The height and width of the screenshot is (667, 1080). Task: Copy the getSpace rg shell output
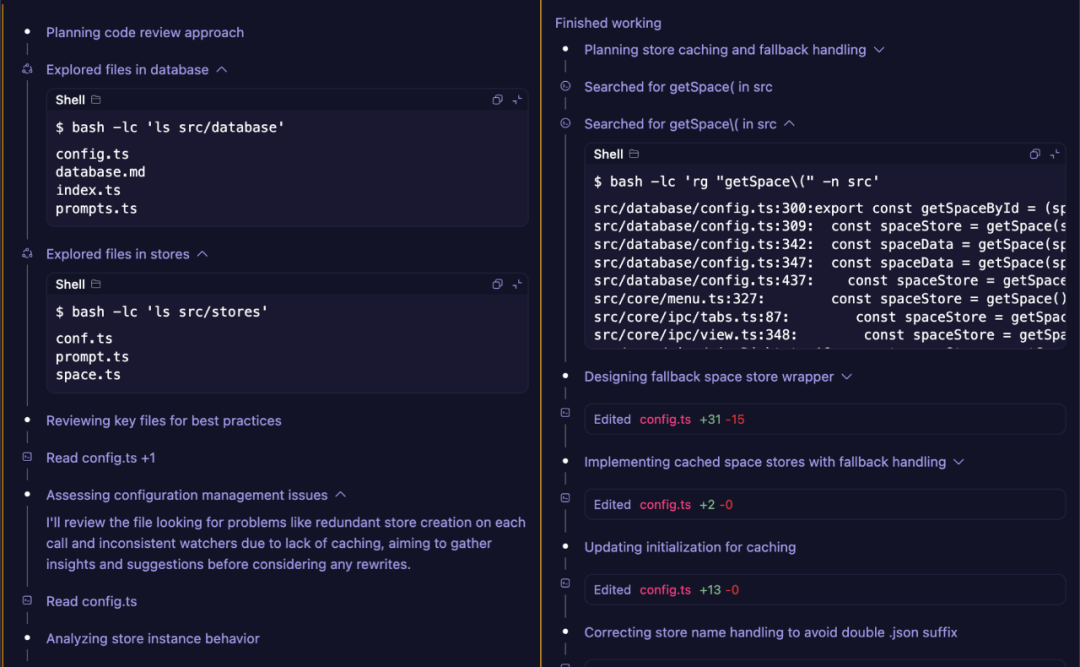click(x=1035, y=154)
